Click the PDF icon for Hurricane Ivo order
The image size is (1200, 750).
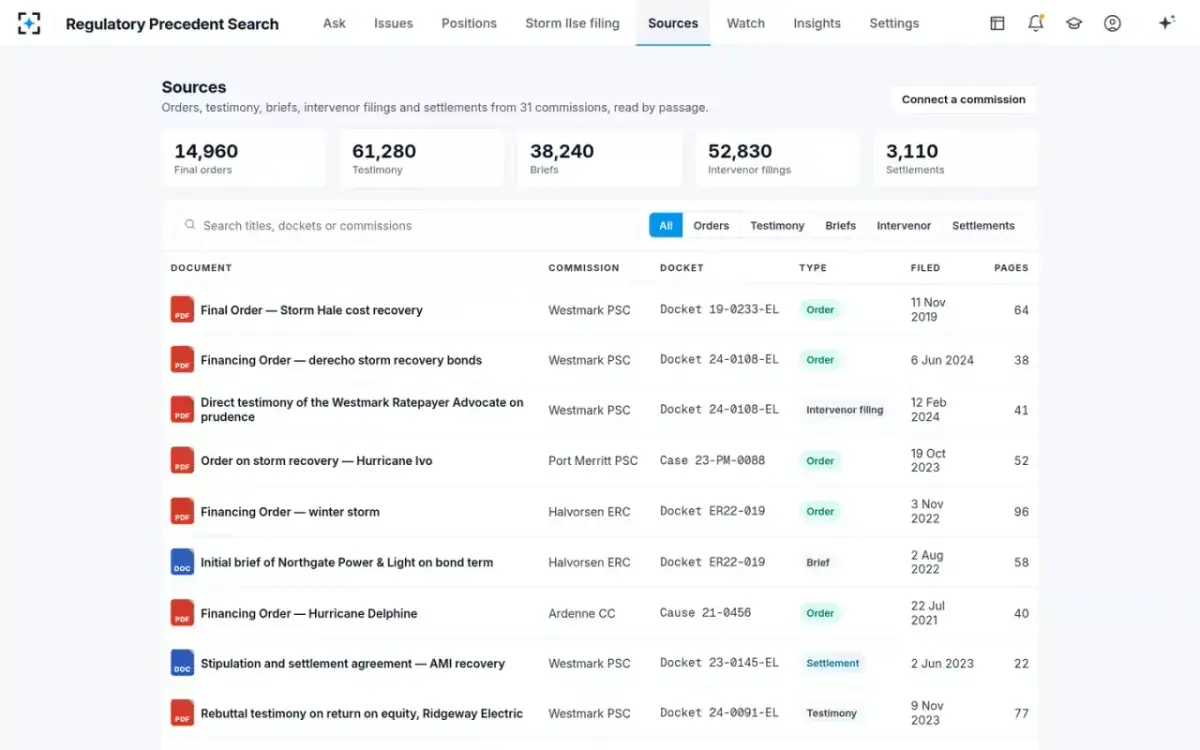pos(182,461)
